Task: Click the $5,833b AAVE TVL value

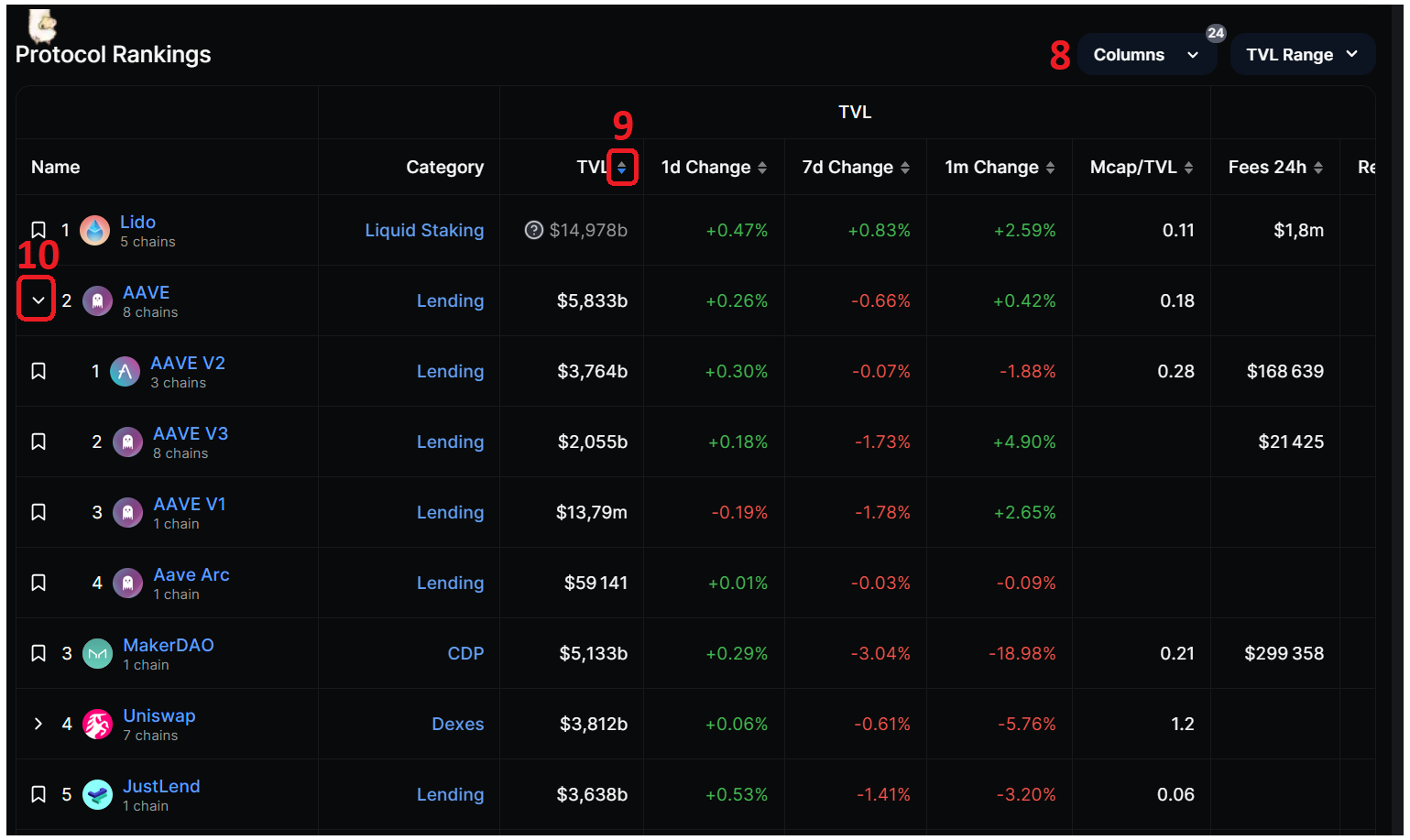Action: (x=592, y=300)
